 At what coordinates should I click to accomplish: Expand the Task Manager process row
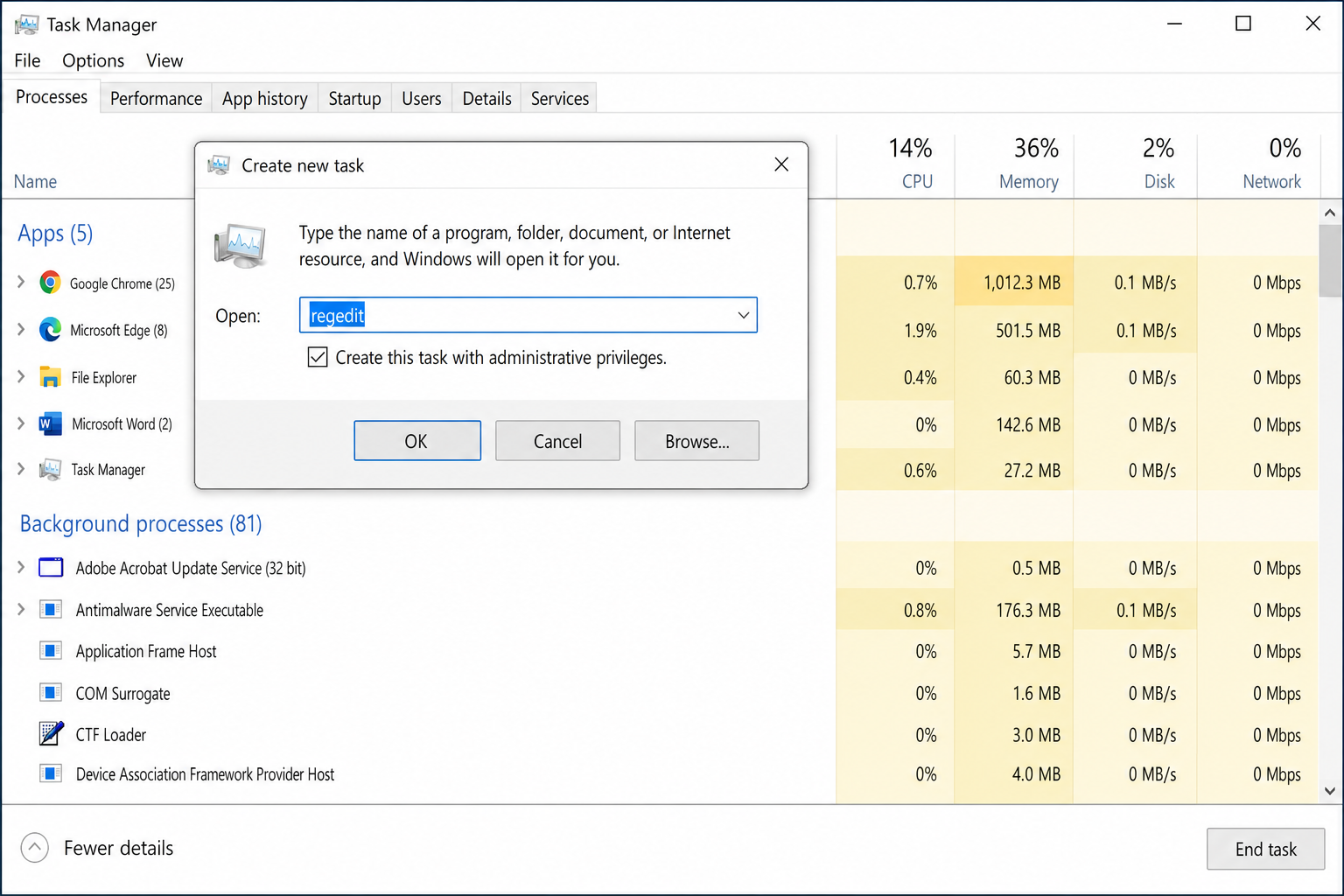point(21,470)
